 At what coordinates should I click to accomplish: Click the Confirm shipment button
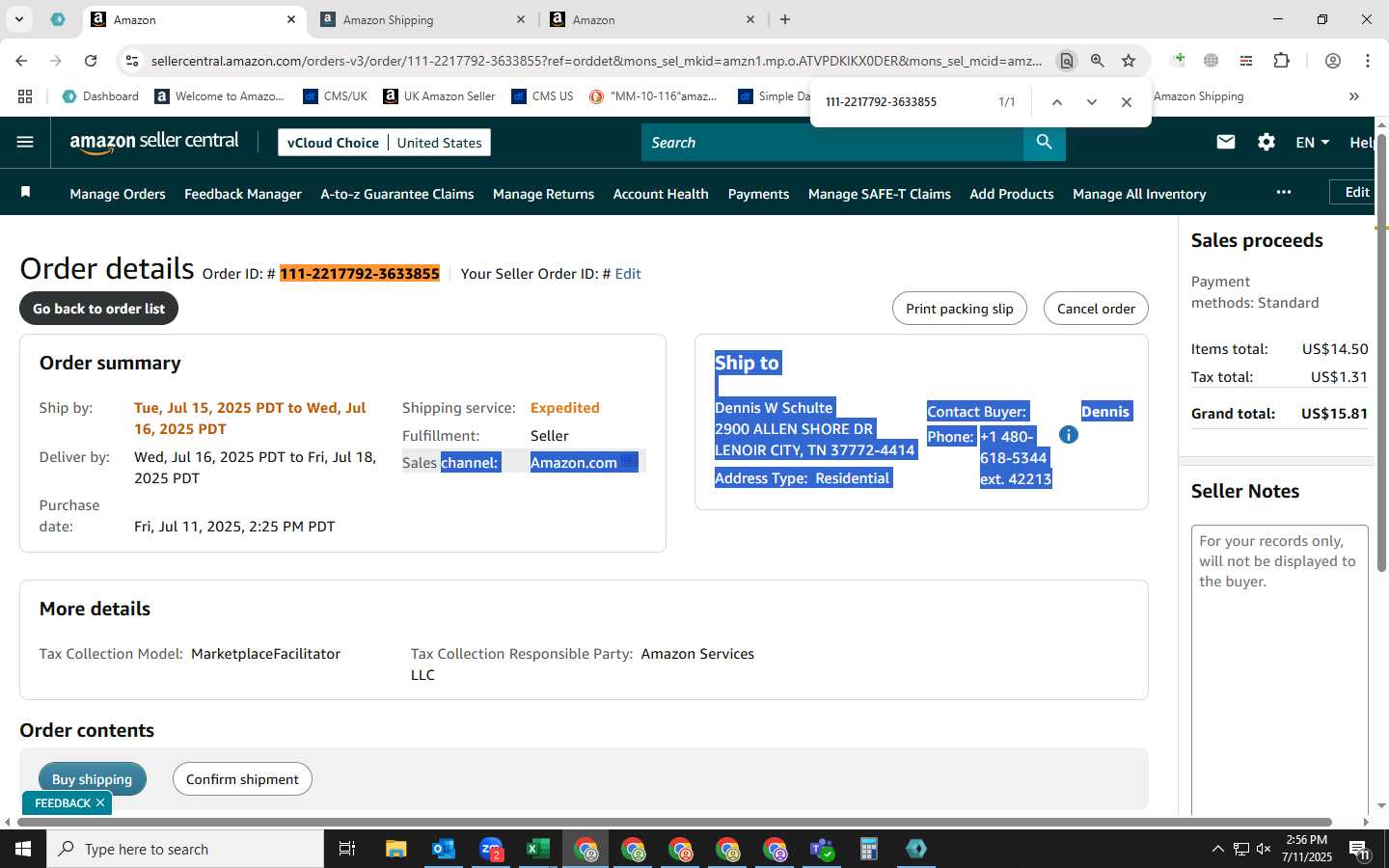(x=242, y=779)
